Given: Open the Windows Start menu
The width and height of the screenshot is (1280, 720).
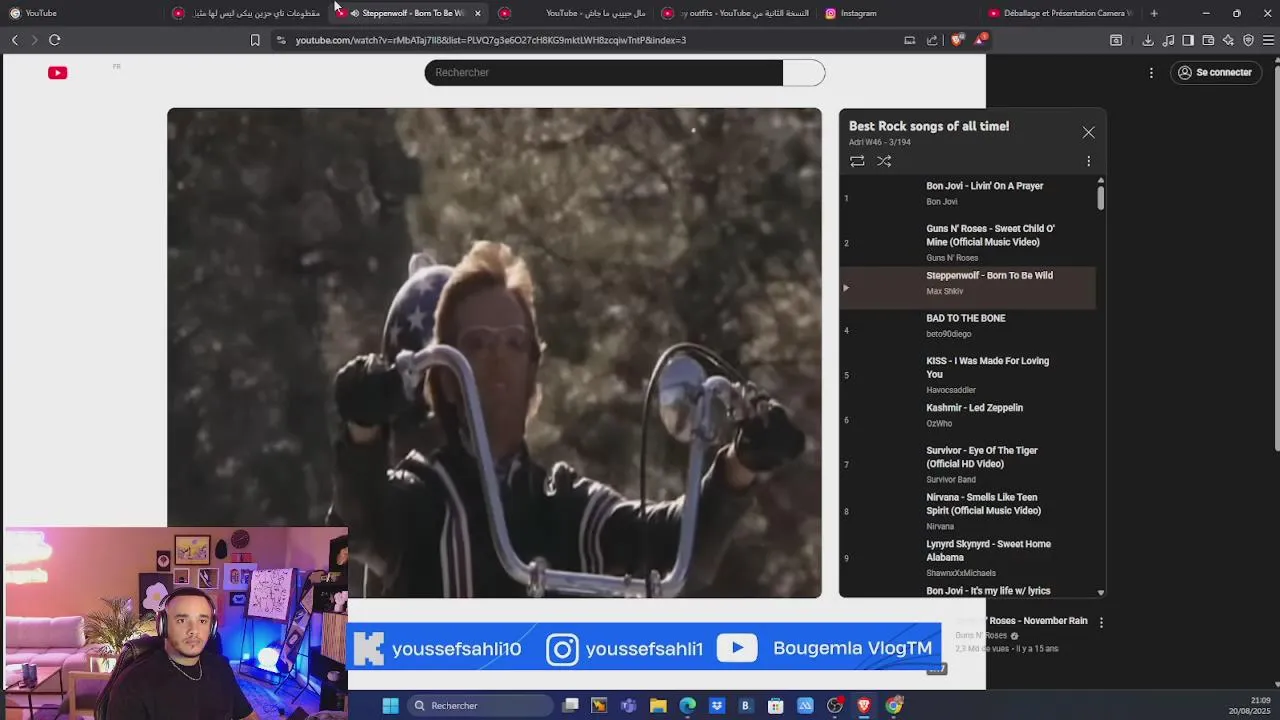Looking at the screenshot, I should pos(391,705).
